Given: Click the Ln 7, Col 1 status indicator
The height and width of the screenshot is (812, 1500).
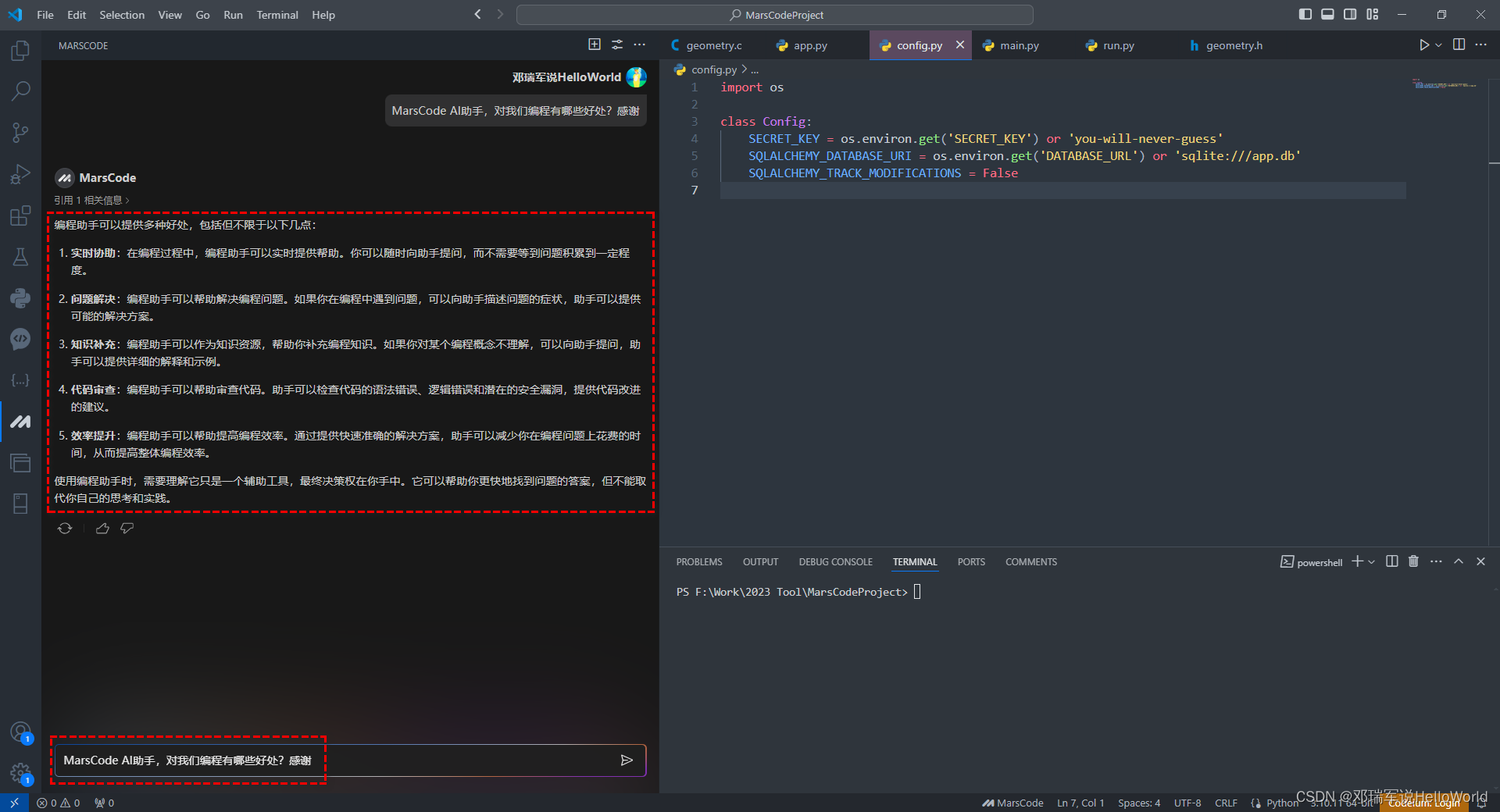Looking at the screenshot, I should pos(1080,803).
